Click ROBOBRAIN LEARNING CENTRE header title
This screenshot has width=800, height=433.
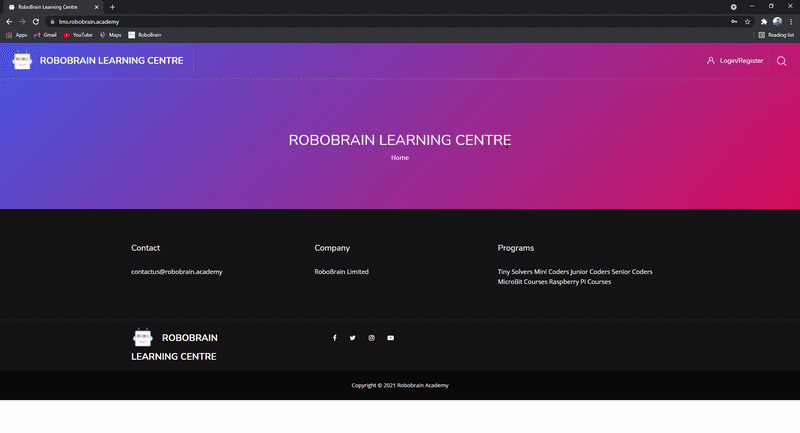111,61
